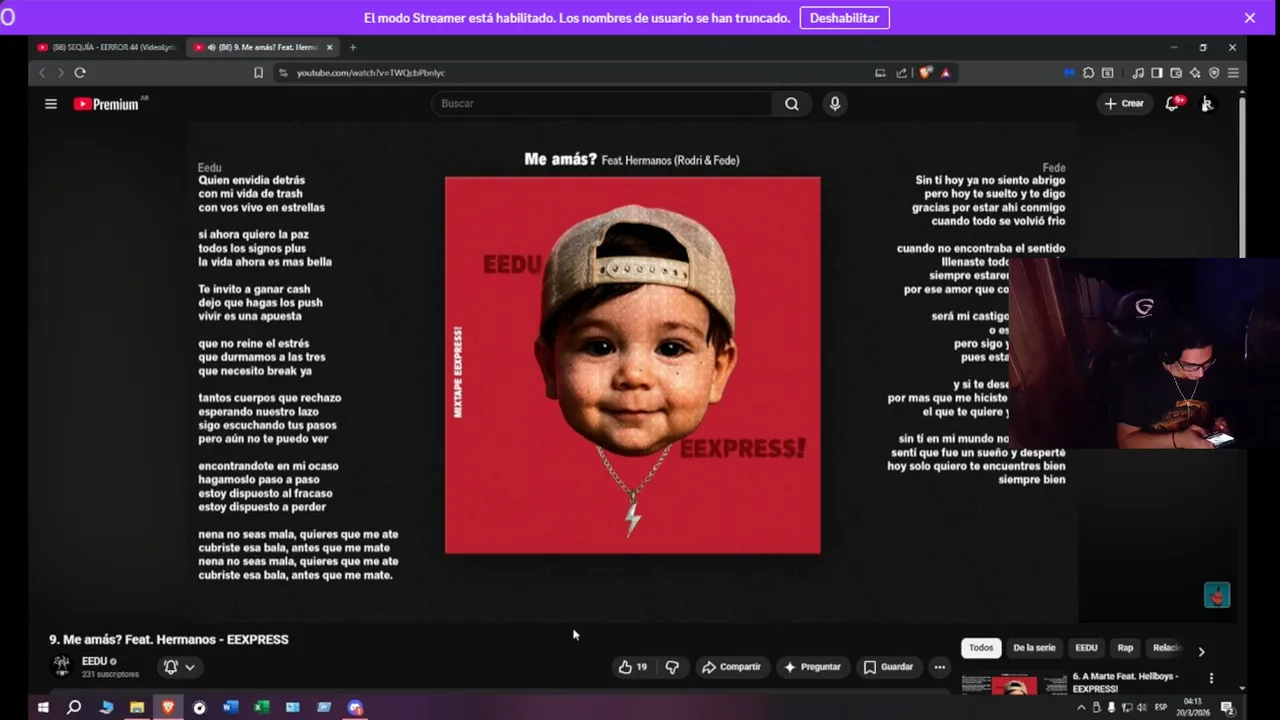Switch to SEQUÍA - ERROR 44 tab

coord(106,47)
